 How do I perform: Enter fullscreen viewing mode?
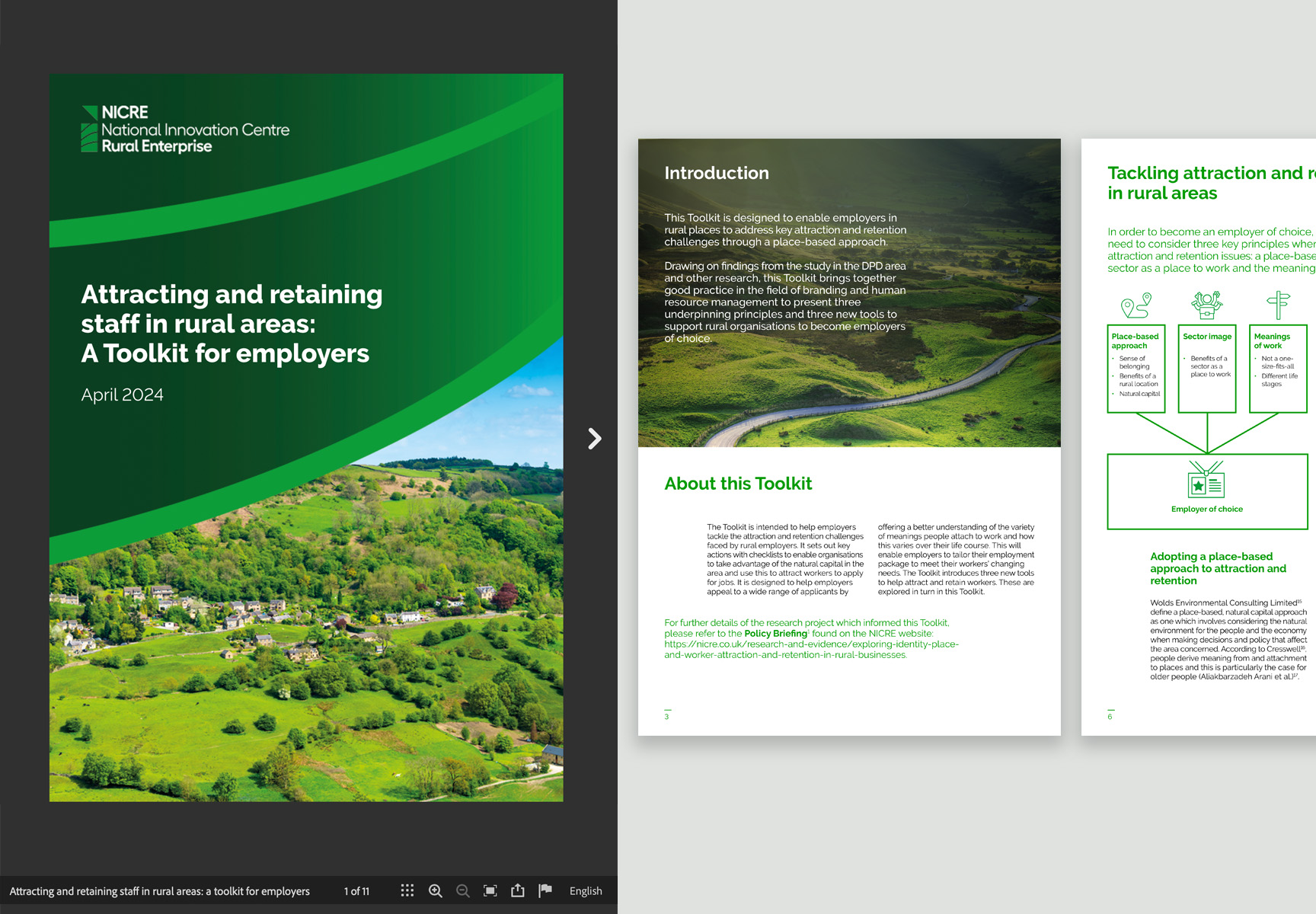[490, 890]
